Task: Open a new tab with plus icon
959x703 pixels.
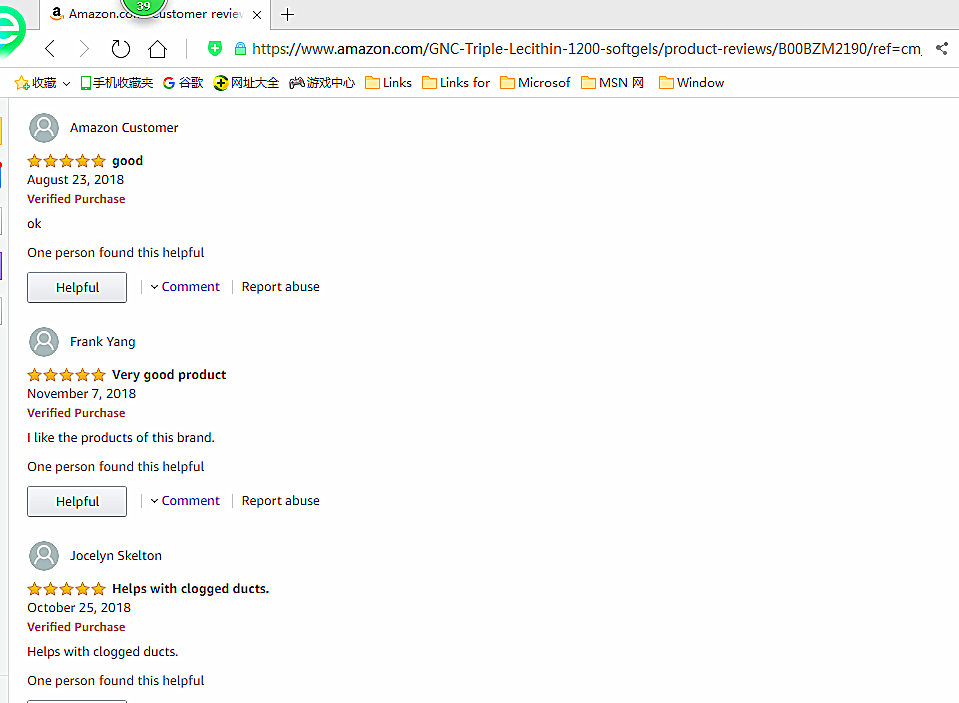Action: click(x=288, y=14)
